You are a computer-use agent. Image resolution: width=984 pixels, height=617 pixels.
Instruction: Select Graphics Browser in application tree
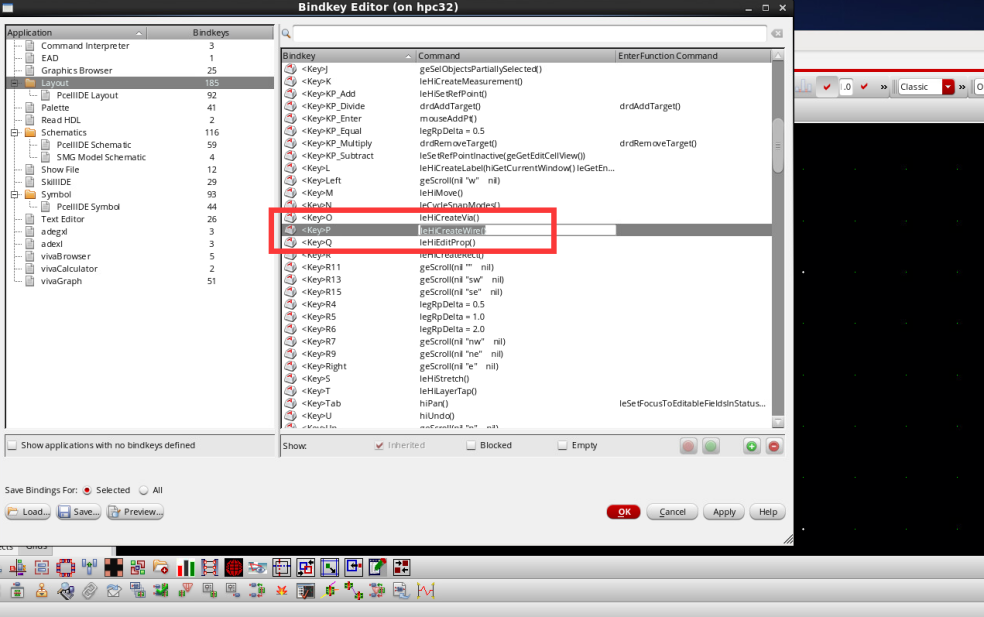tap(77, 70)
